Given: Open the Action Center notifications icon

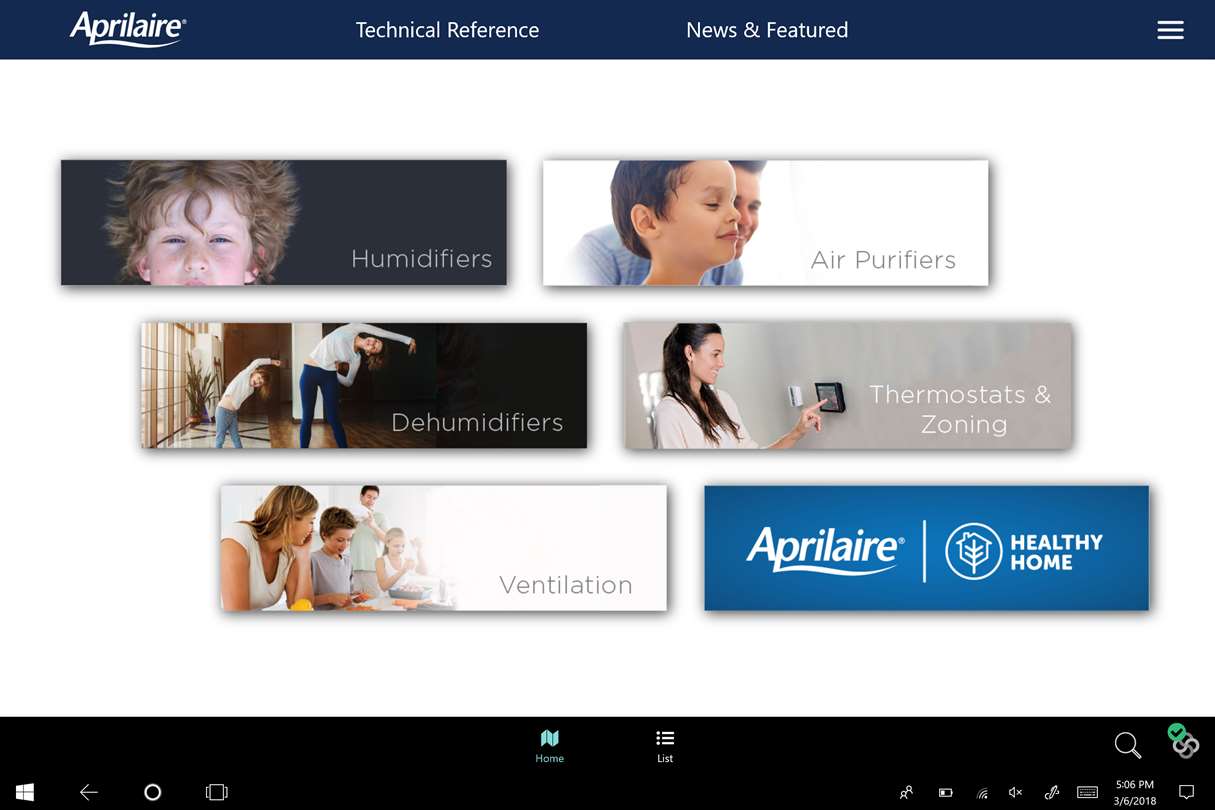Looking at the screenshot, I should coord(1186,792).
